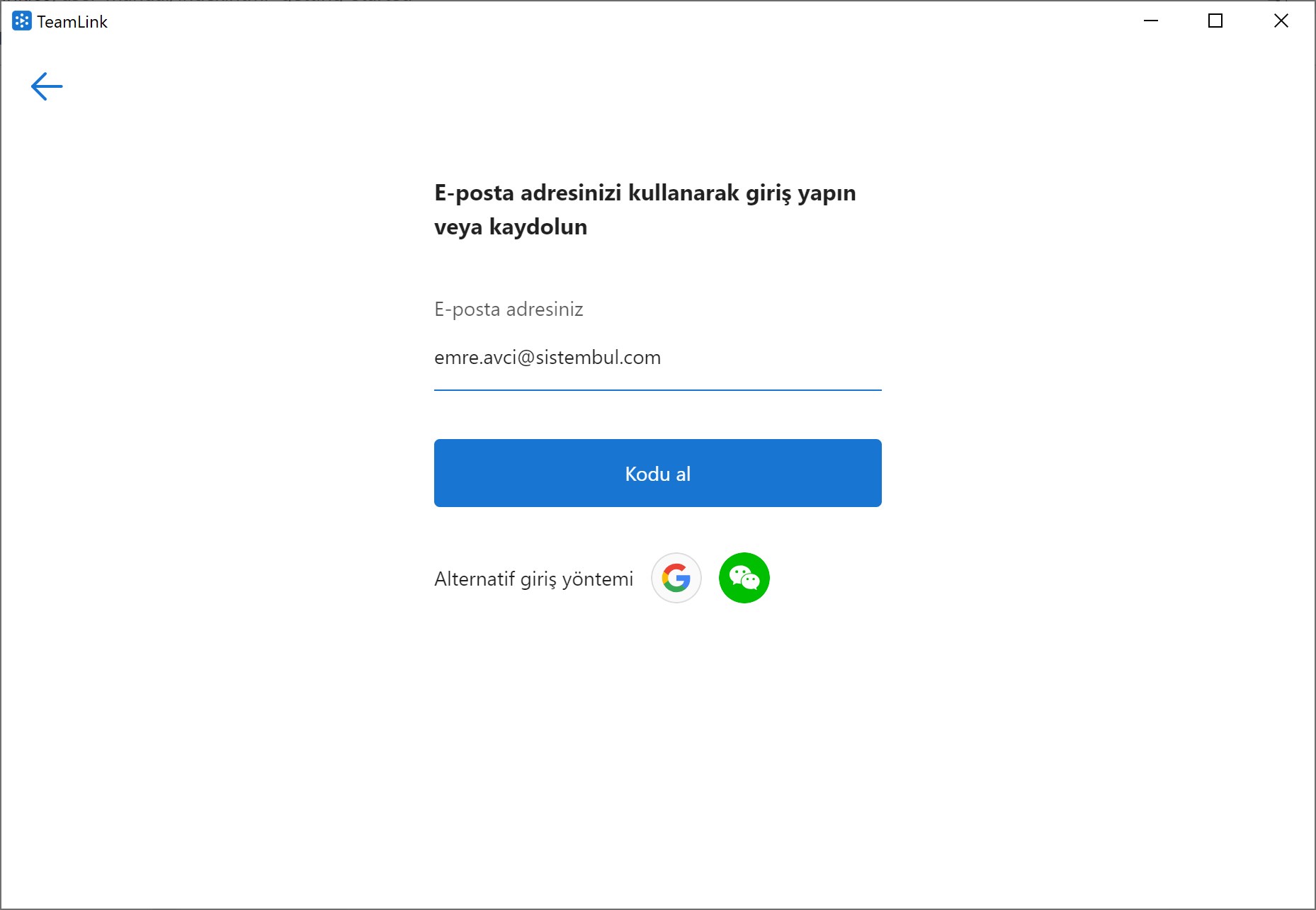
Task: Click the E-posta adresiniz field label
Action: point(509,309)
